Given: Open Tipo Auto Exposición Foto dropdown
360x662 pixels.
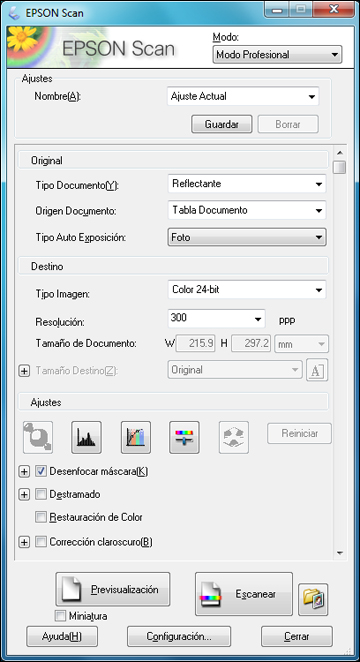Looking at the screenshot, I should point(247,237).
